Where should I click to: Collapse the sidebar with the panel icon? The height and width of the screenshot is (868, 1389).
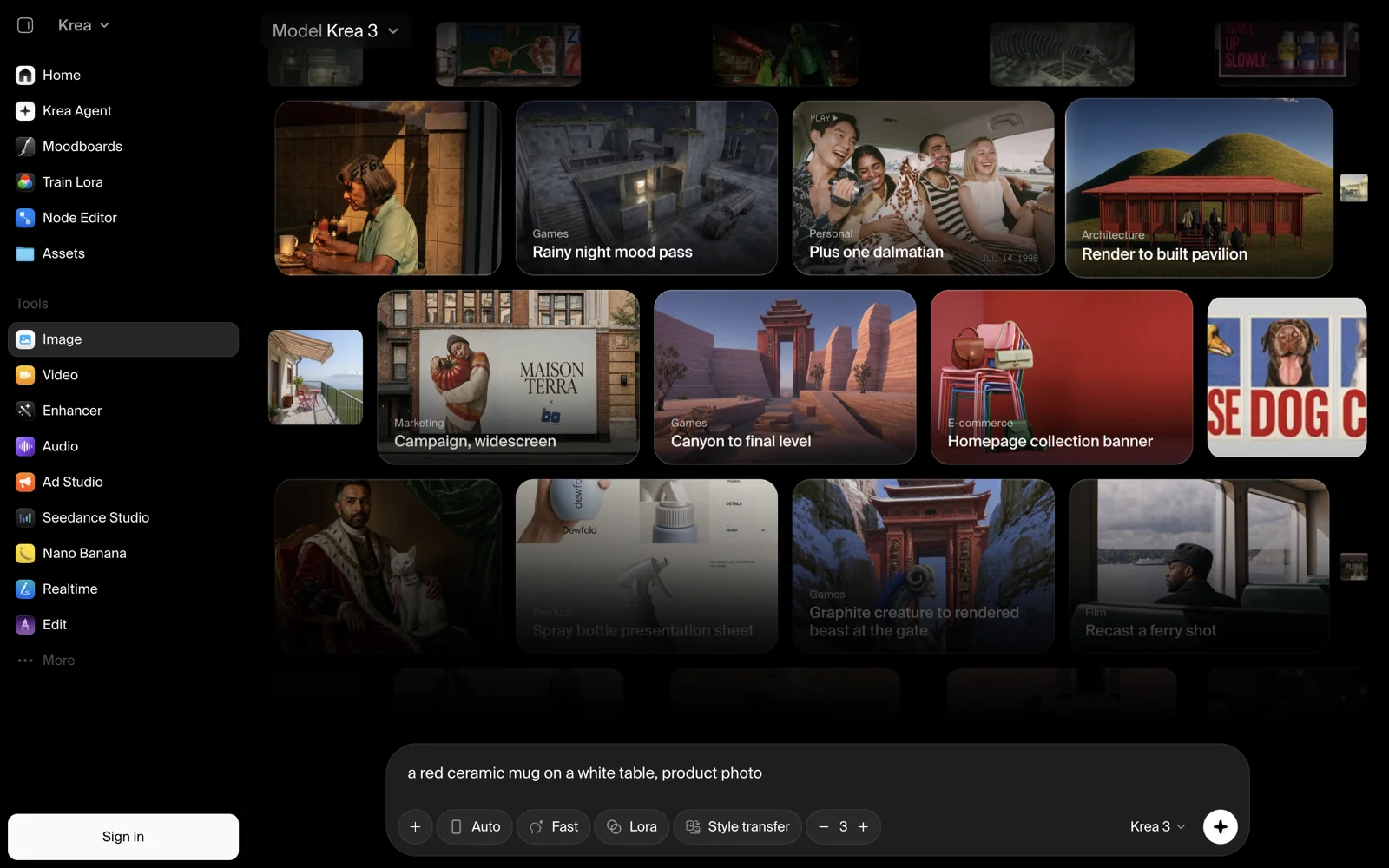25,25
